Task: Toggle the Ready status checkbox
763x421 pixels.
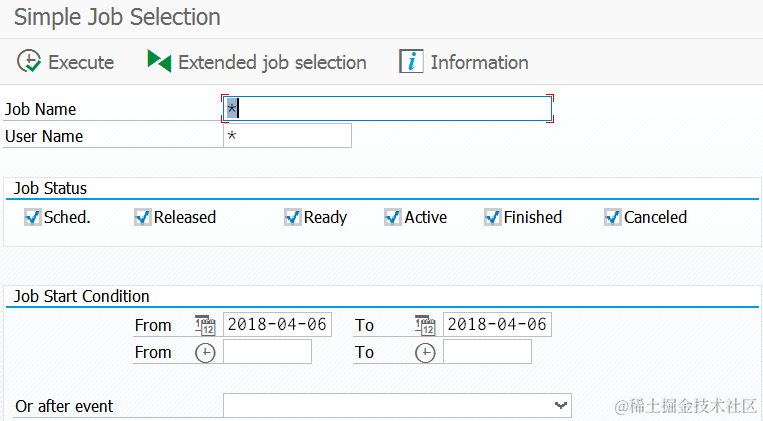Action: pyautogui.click(x=292, y=217)
